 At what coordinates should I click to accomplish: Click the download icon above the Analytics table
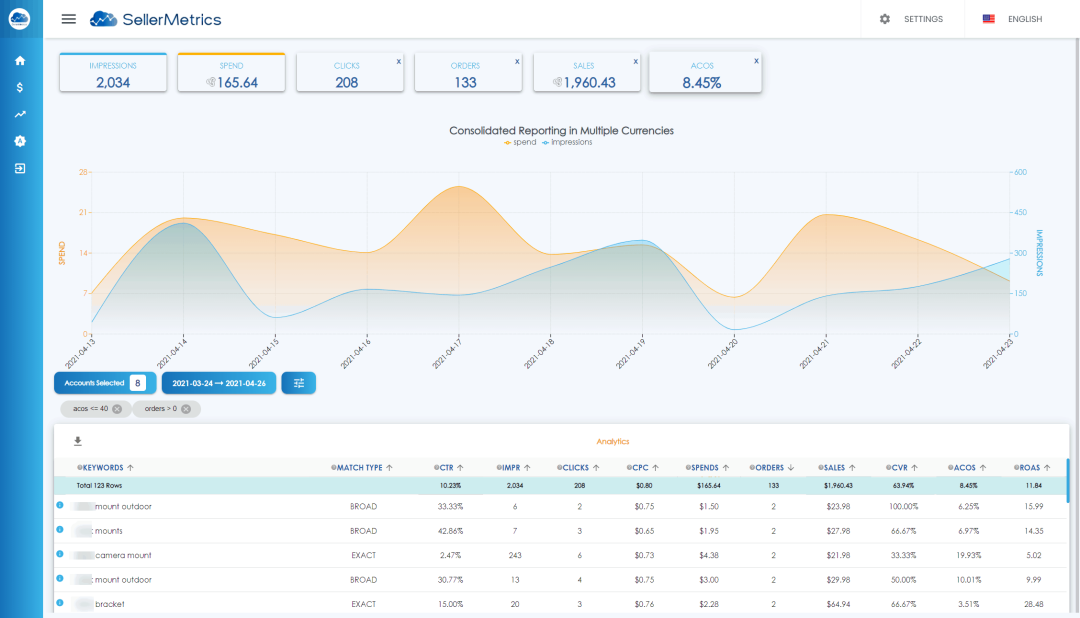(x=76, y=441)
